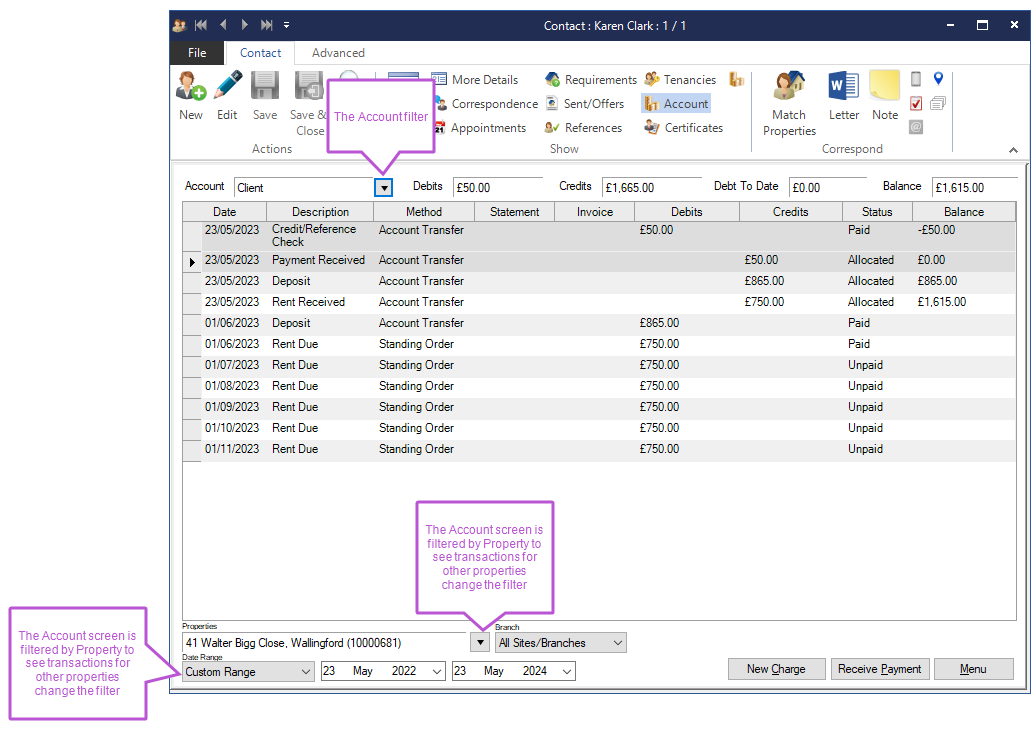Open the Certificates view

click(x=683, y=128)
